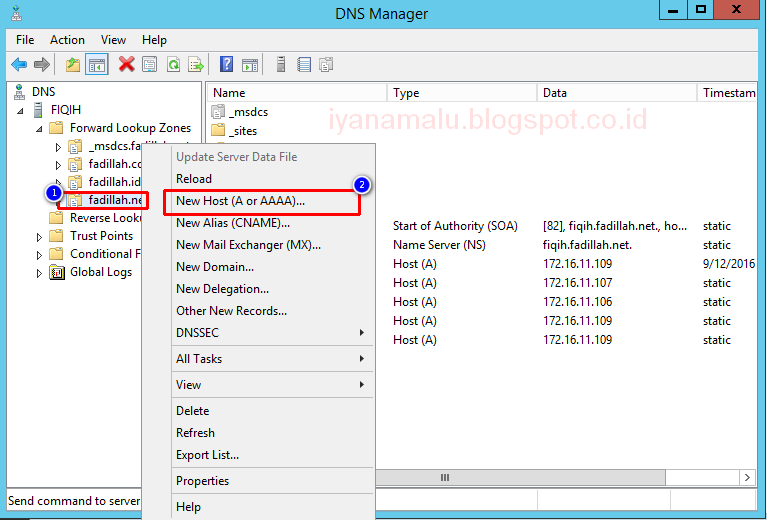The image size is (767, 520).
Task: Open the blue Help question-mark icon
Action: tap(226, 64)
